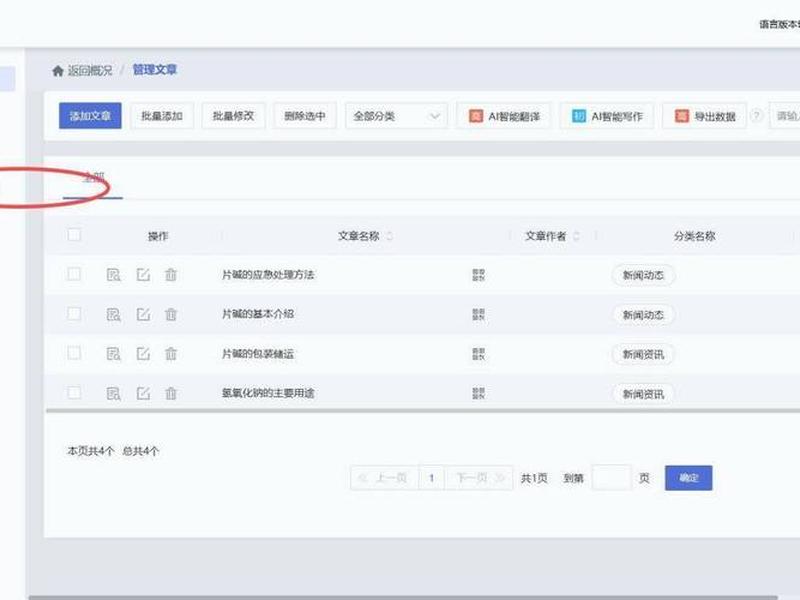Click the 分类名称 column header
Viewport: 800px width, 600px height.
tap(694, 236)
